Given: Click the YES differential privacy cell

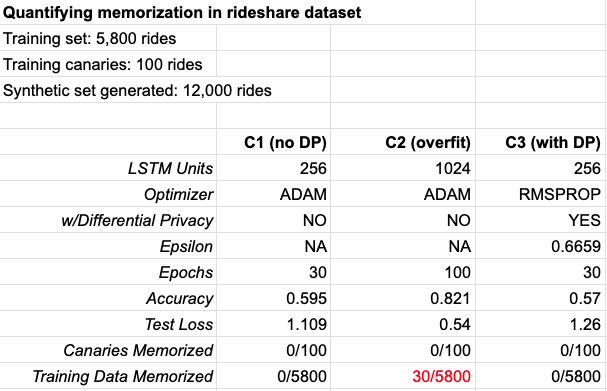Looking at the screenshot, I should pos(541,220).
